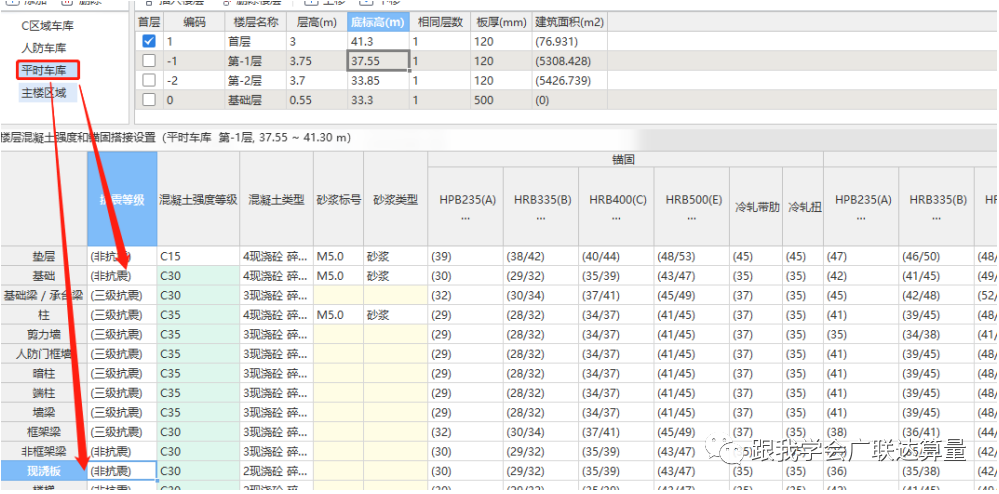
Task: Click 砂浆 mortar type in 柱 row
Action: tap(396, 315)
